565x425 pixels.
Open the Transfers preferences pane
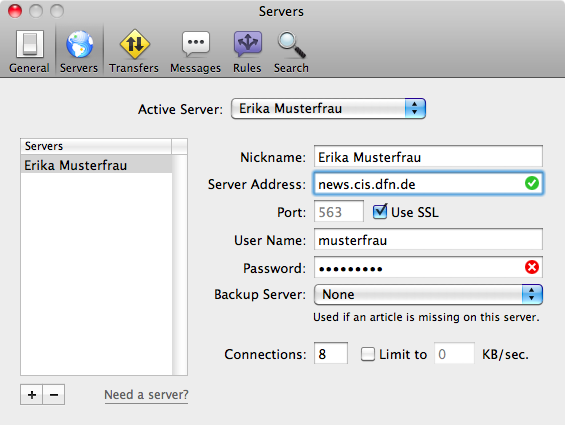pos(134,52)
